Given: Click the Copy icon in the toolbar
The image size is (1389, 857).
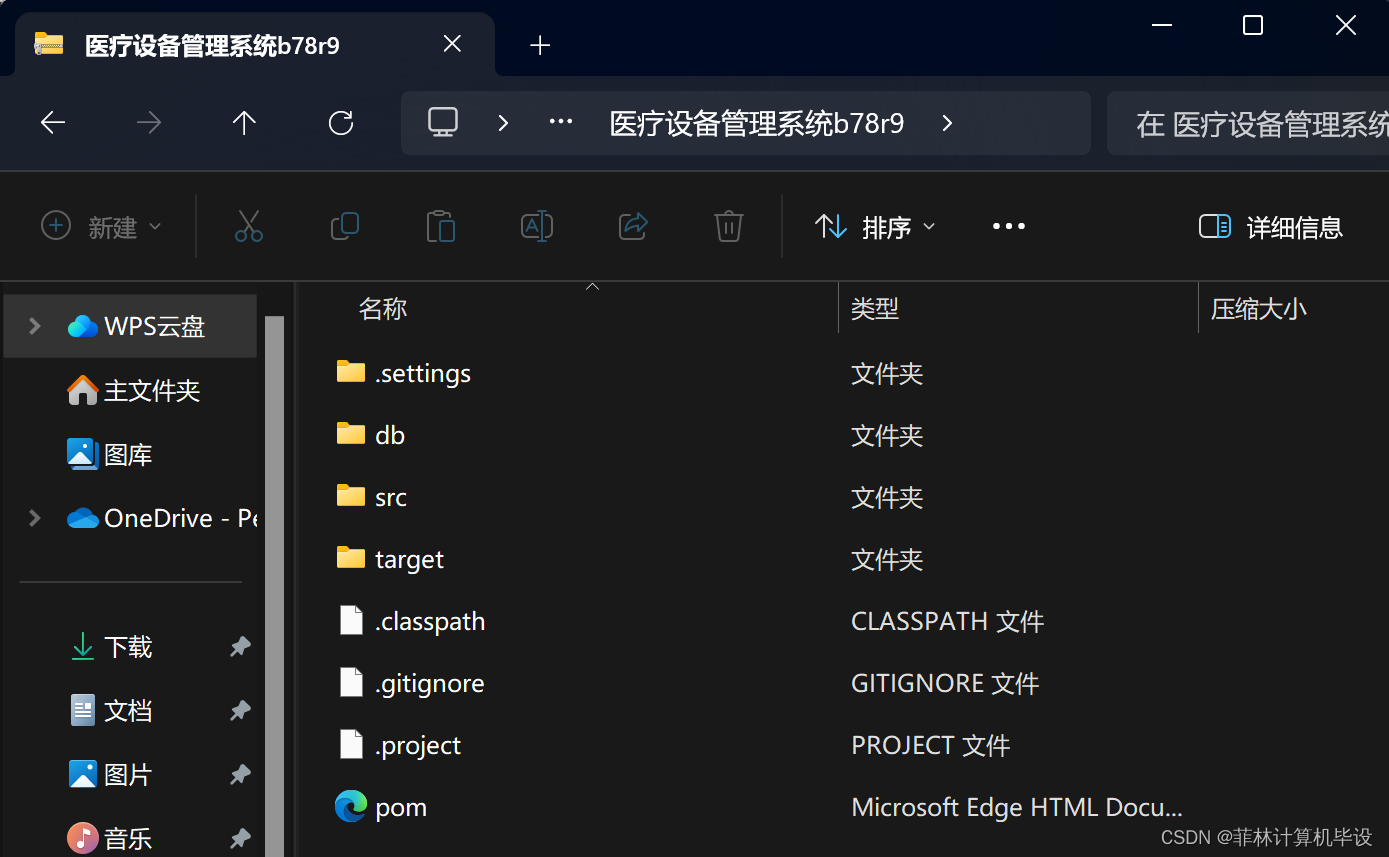Looking at the screenshot, I should (x=344, y=226).
